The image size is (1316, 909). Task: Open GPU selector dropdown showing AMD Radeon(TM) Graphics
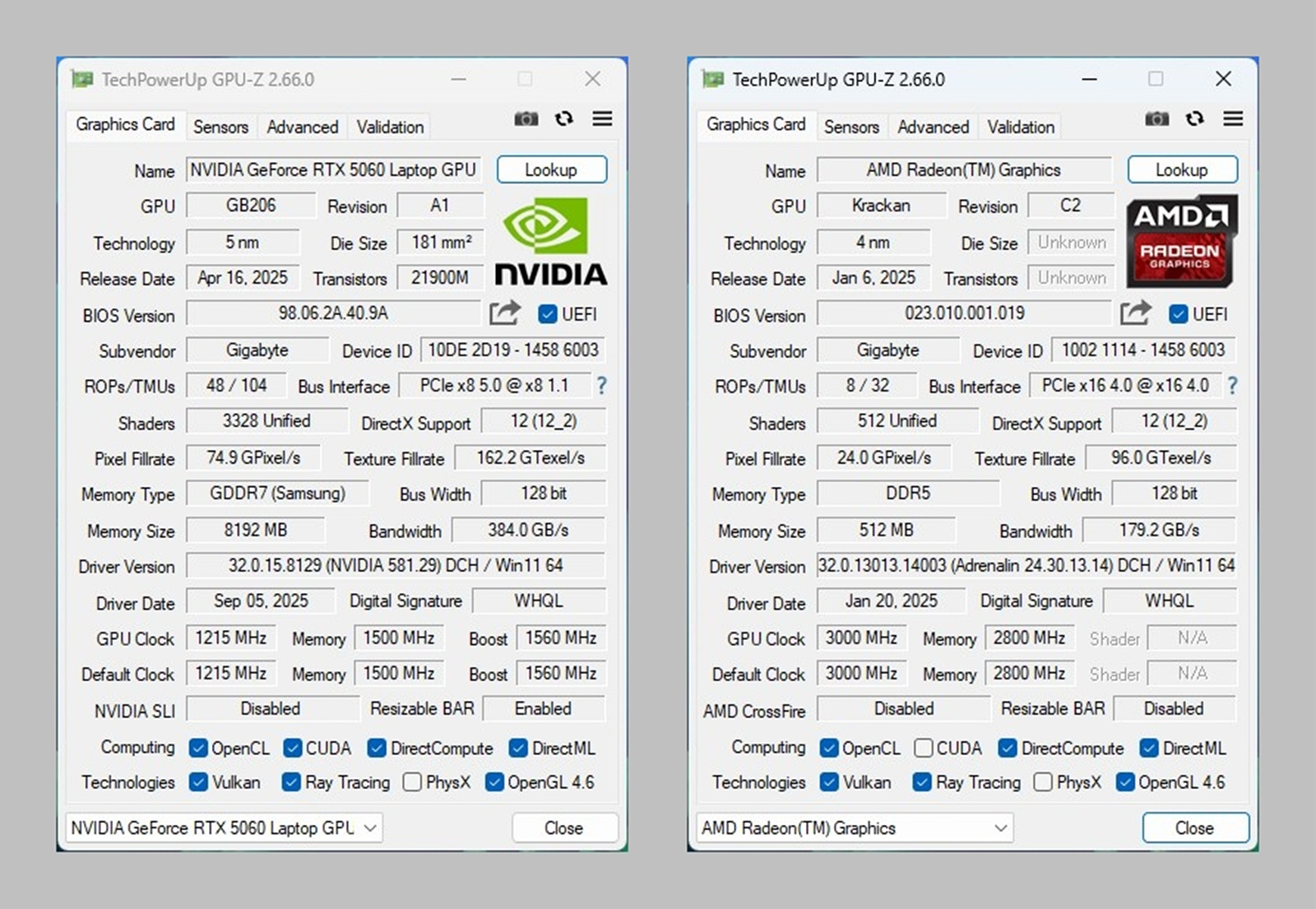click(855, 828)
